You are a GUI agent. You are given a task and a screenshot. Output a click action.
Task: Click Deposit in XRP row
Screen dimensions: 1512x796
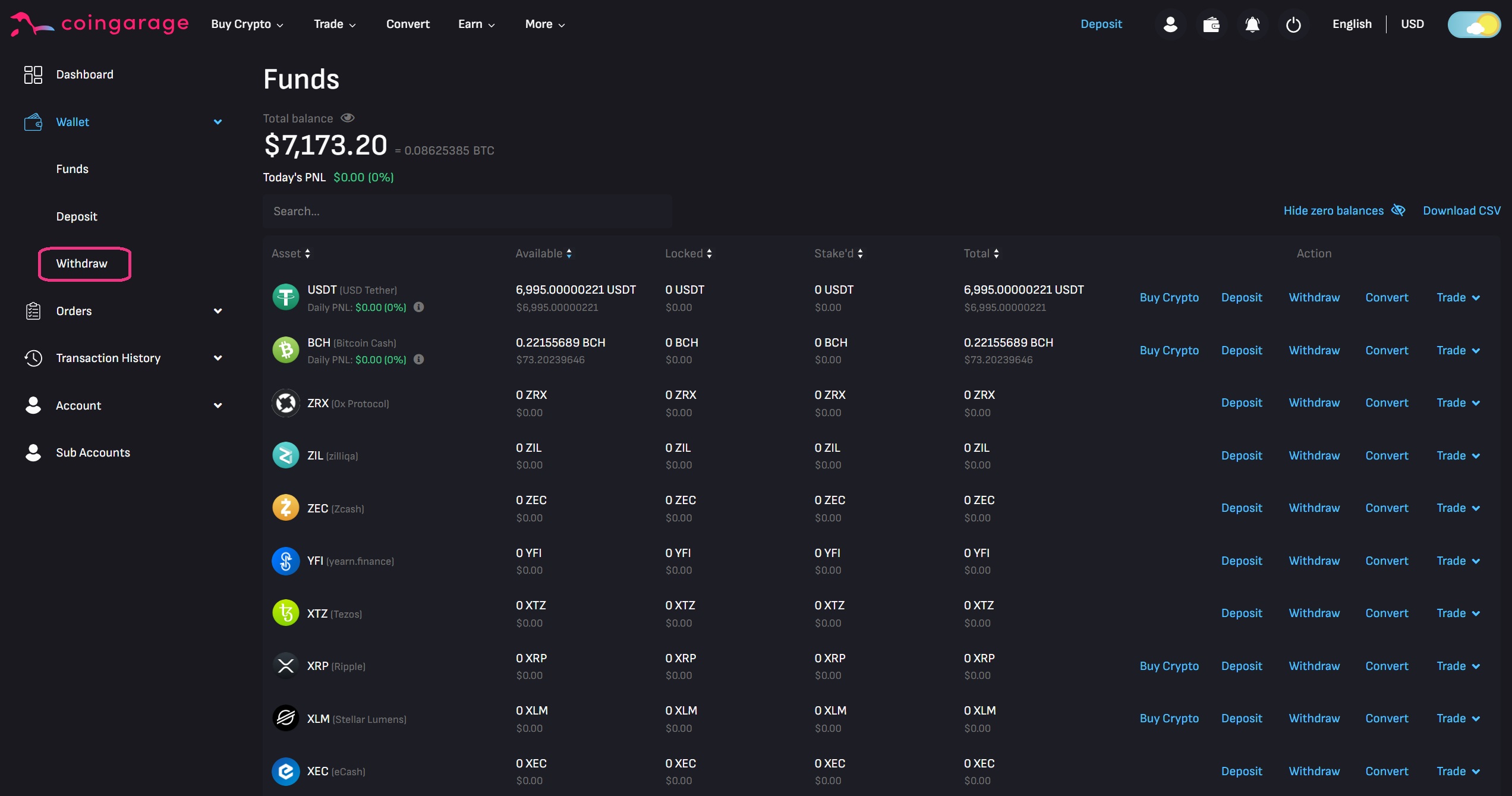click(1242, 666)
